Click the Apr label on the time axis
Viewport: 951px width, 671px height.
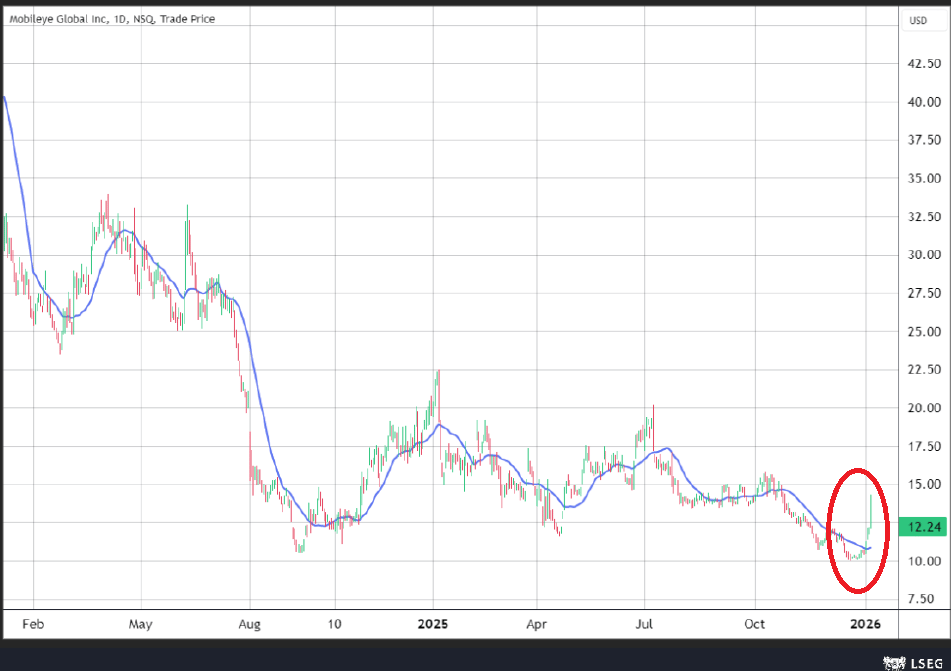(x=537, y=624)
